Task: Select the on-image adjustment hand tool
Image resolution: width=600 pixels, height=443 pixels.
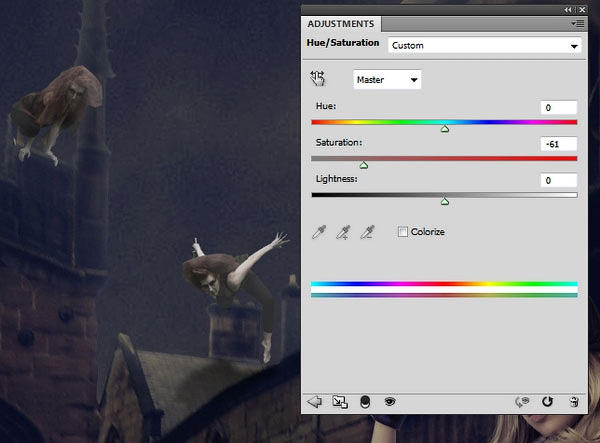Action: pyautogui.click(x=318, y=78)
